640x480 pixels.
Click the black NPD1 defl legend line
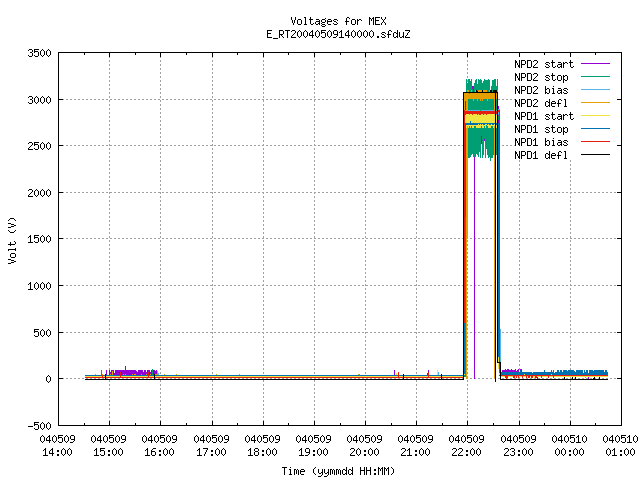(x=595, y=155)
